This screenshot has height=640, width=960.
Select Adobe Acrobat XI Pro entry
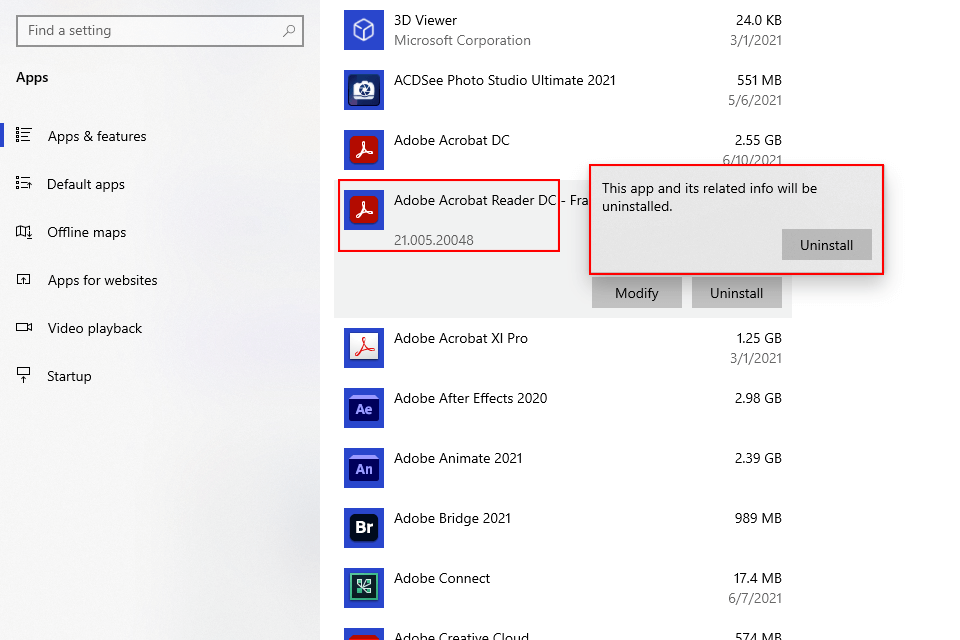(x=460, y=338)
